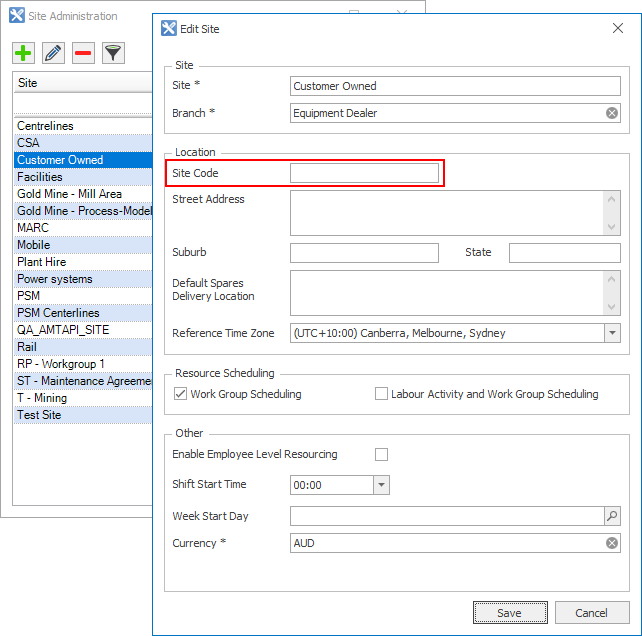Click into the Suburb text field
This screenshot has height=636, width=642.
pos(364,253)
